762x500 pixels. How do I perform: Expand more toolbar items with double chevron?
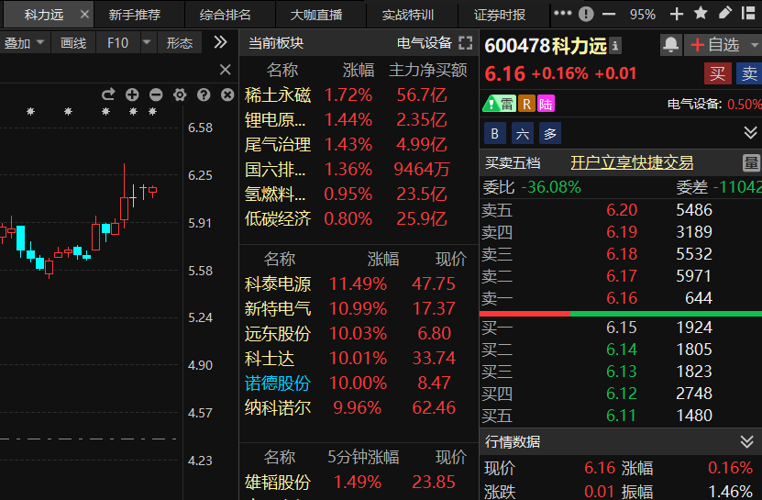[220, 42]
